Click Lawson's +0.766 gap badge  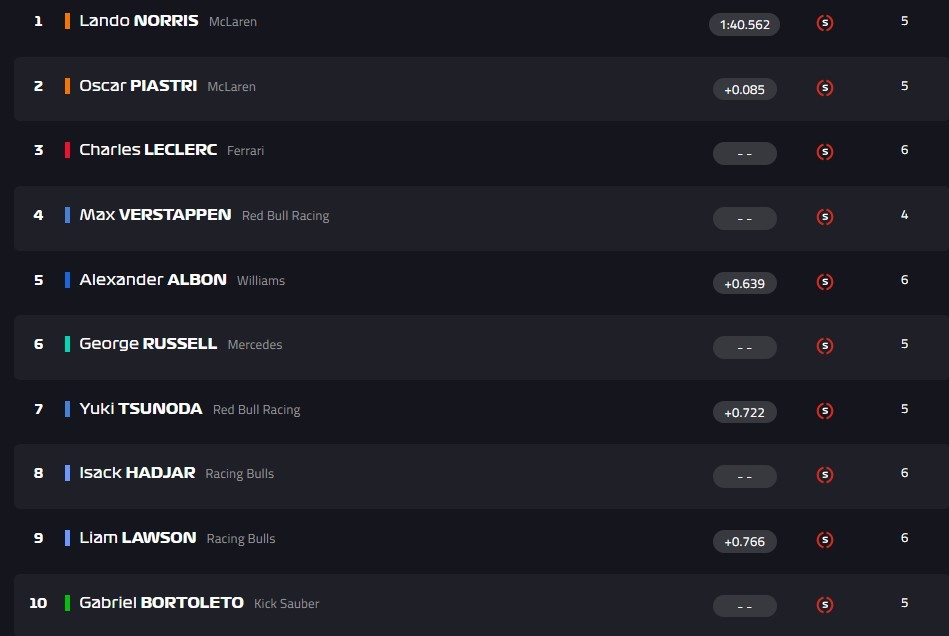click(744, 541)
